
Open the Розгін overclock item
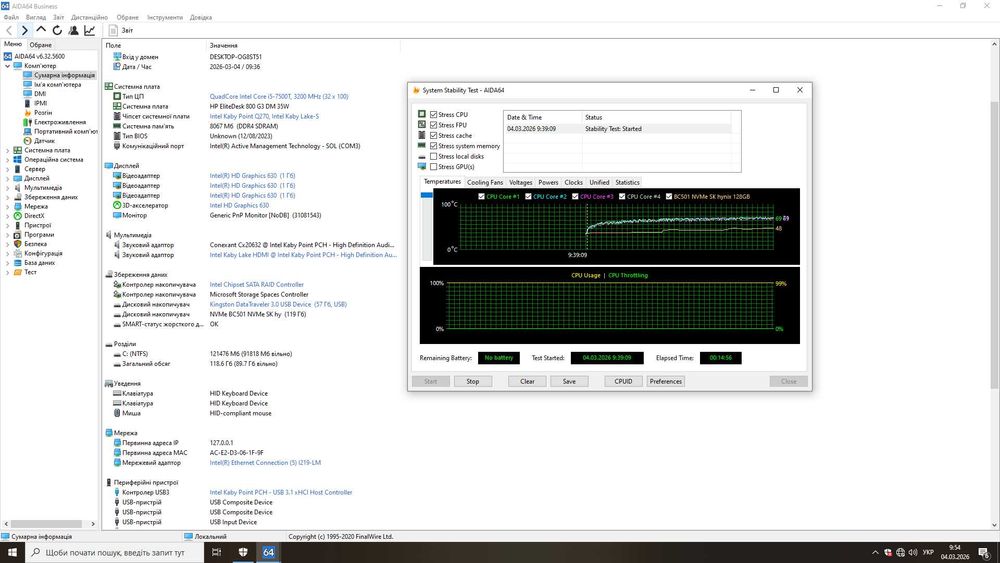tap(43, 112)
